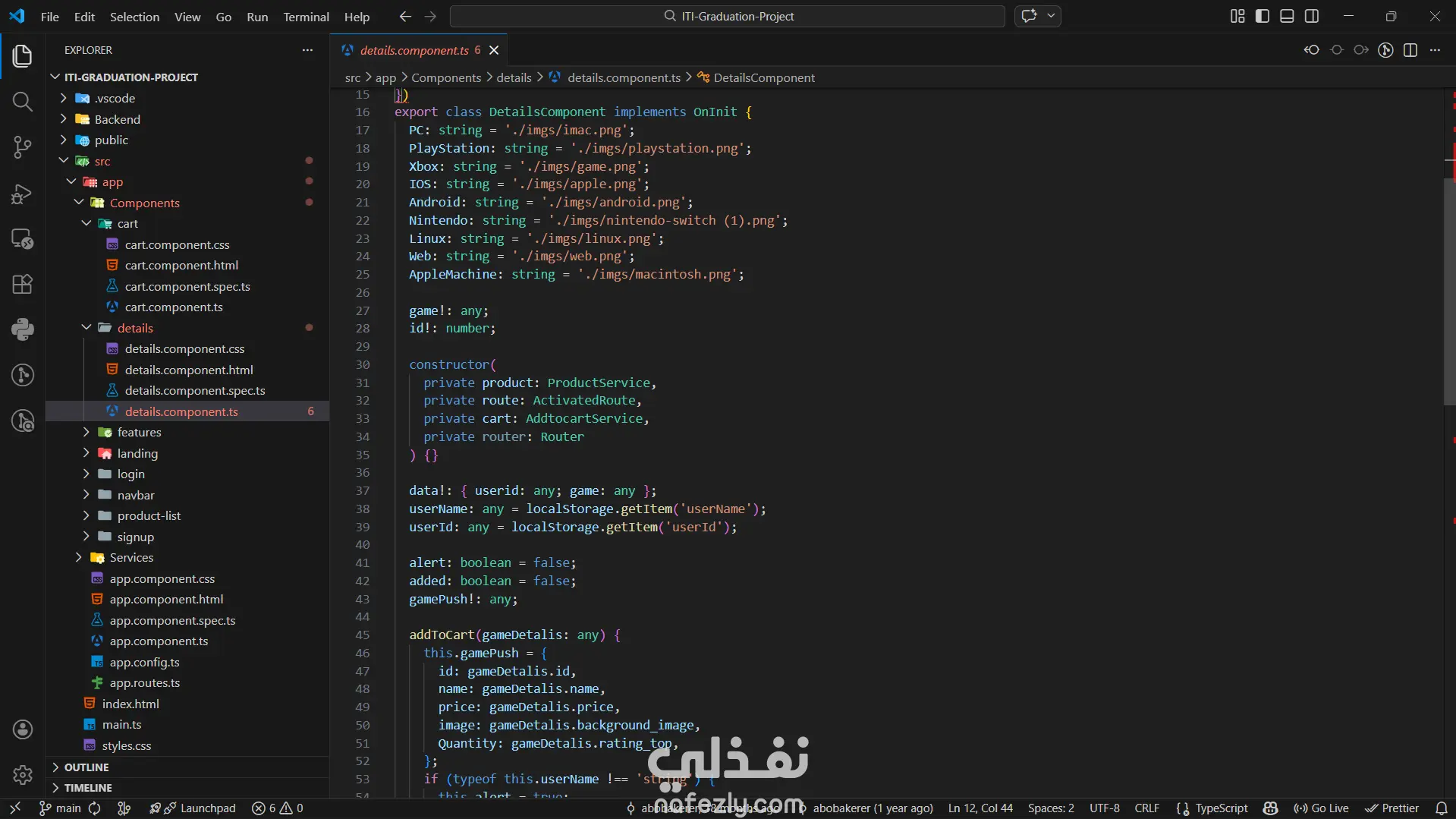Open the Accounts menu icon
Viewport: 1456px width, 819px height.
(x=22, y=729)
